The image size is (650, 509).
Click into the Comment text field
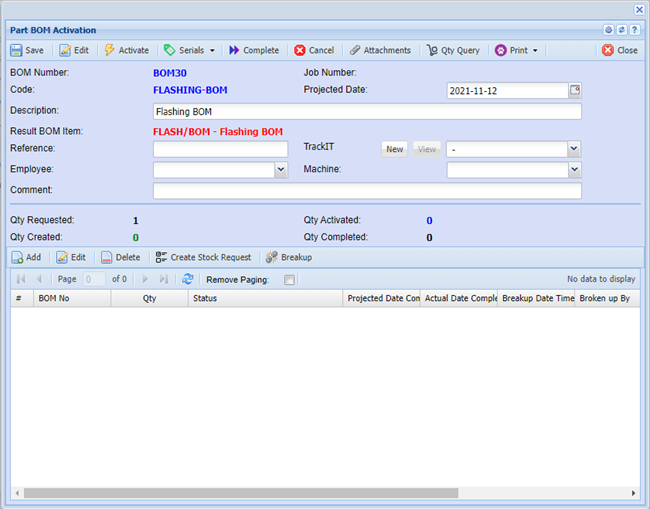(x=366, y=191)
